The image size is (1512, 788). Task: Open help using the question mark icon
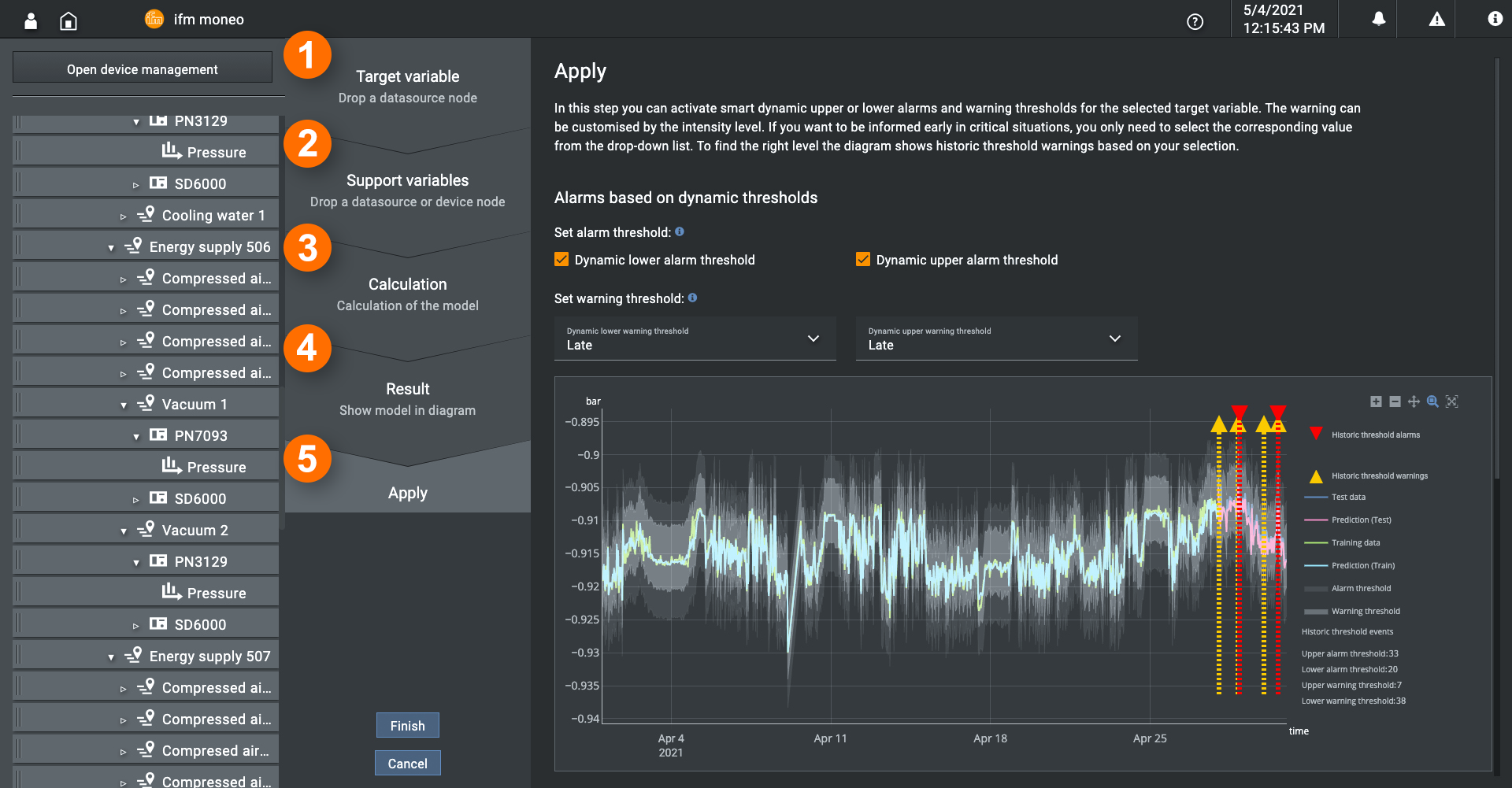pos(1195,22)
